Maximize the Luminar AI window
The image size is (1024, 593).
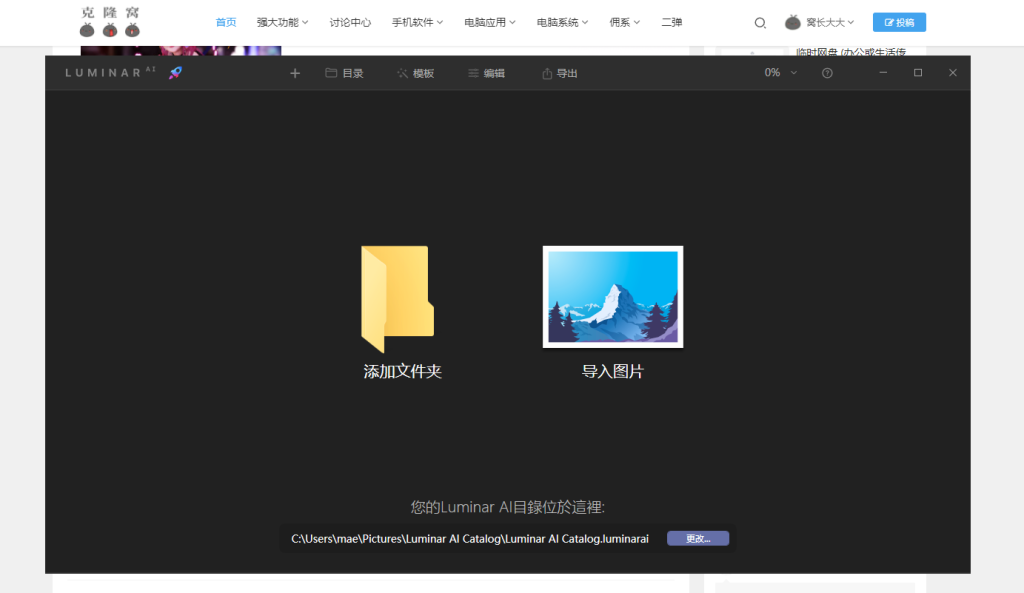[918, 72]
